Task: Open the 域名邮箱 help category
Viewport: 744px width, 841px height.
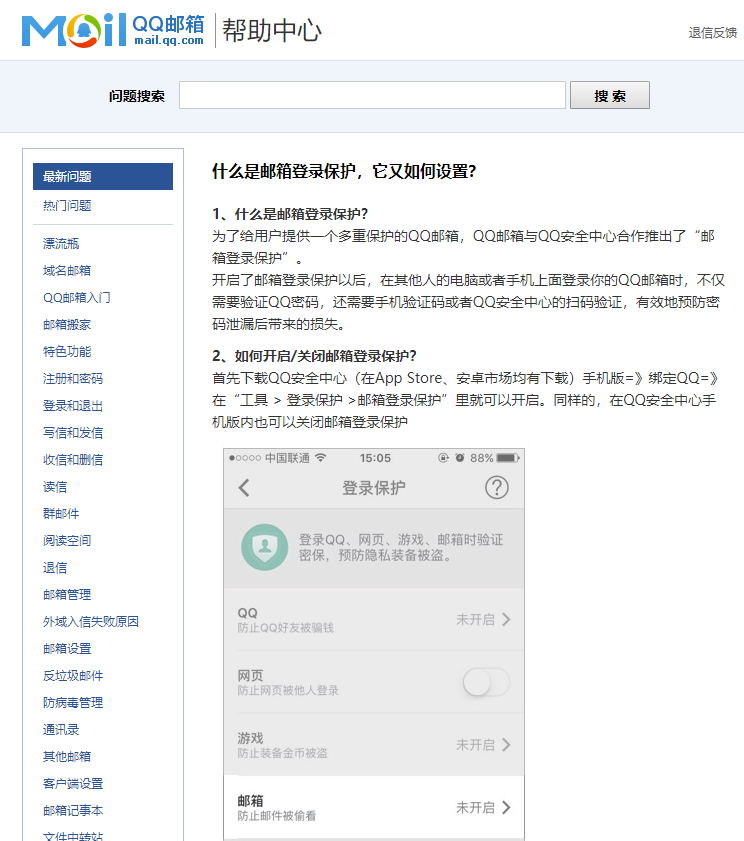Action: pos(67,270)
